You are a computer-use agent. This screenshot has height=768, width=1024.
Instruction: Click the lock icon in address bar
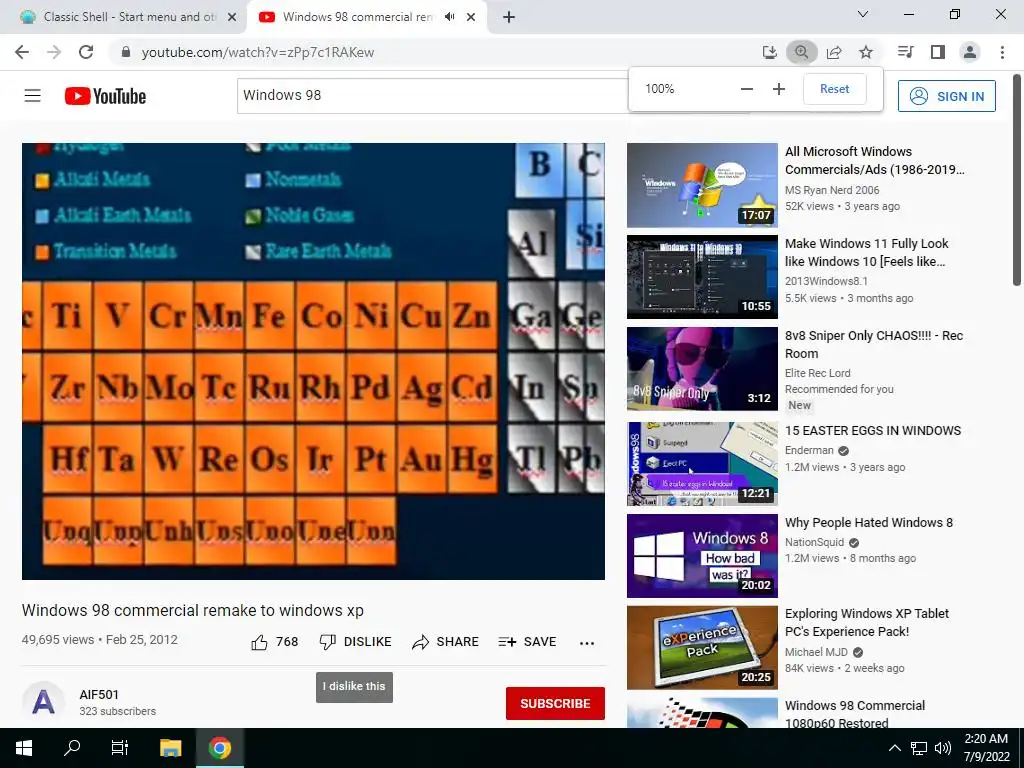coord(126,52)
